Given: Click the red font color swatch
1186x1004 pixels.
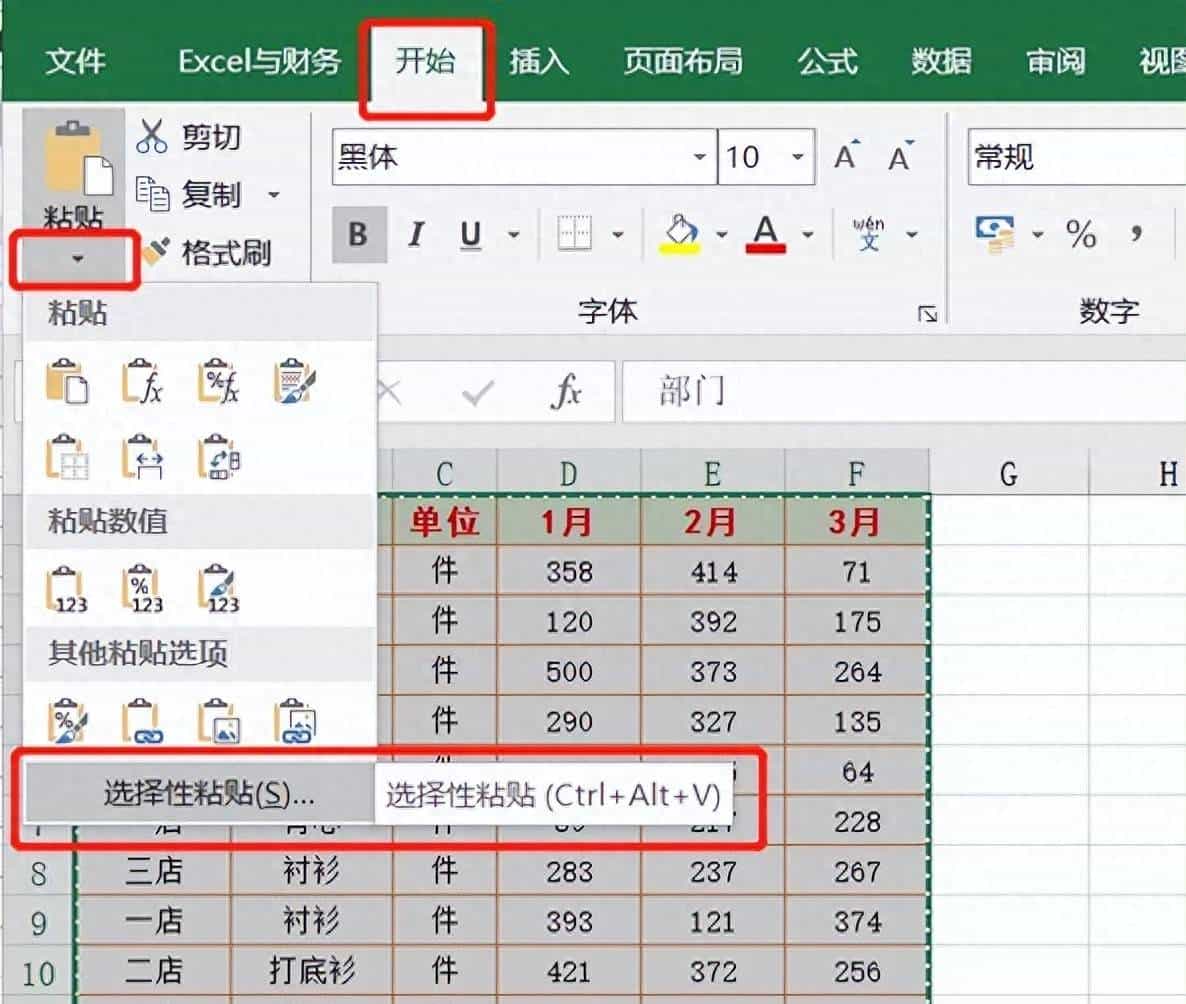Looking at the screenshot, I should (764, 247).
